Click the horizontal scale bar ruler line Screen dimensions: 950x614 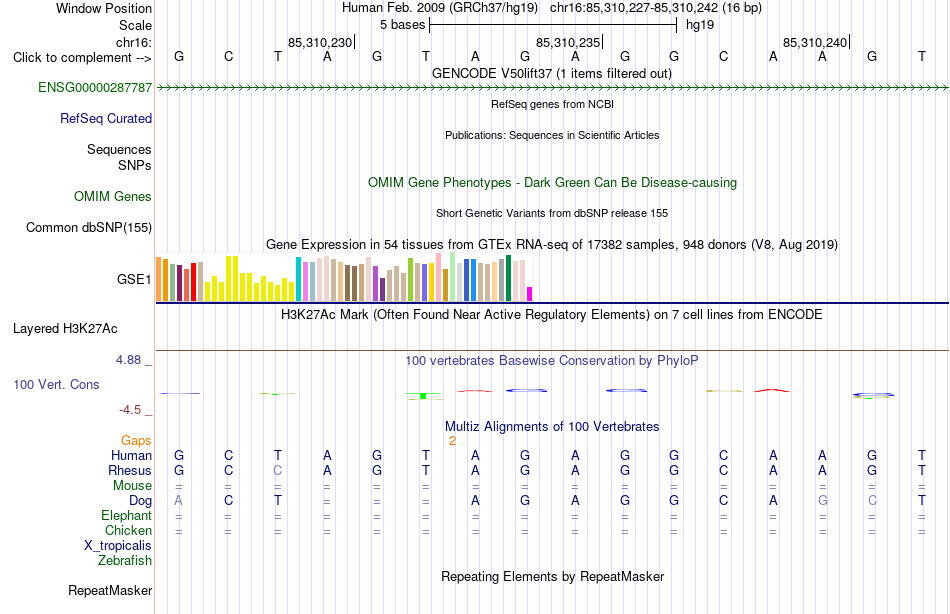tap(553, 25)
